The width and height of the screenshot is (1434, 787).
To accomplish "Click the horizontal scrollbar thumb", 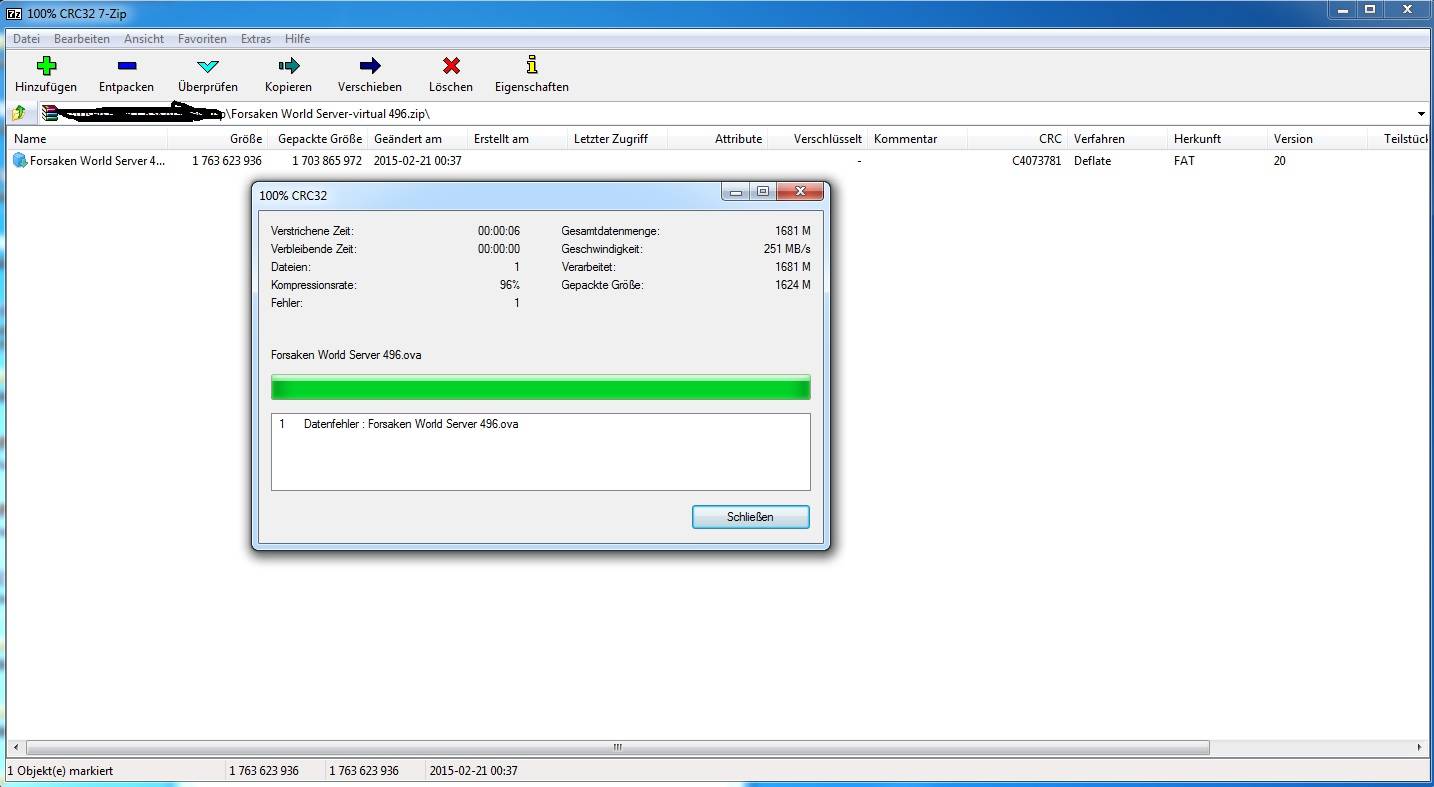I will tap(618, 747).
